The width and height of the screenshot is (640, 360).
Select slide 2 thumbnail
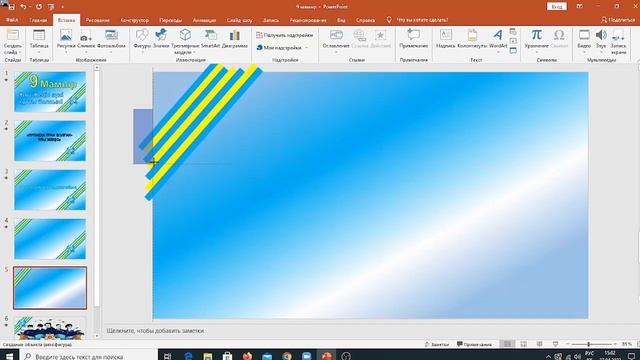[50, 141]
